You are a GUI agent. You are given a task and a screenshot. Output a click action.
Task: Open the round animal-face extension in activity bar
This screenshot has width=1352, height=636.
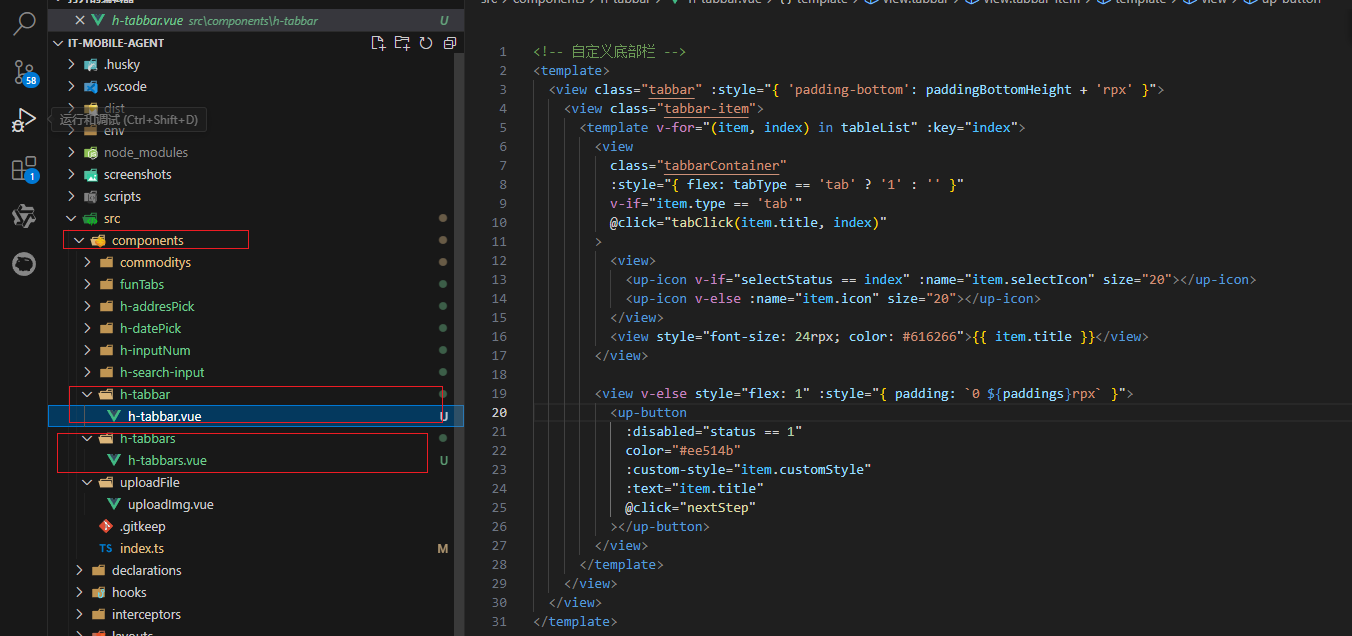click(x=24, y=264)
